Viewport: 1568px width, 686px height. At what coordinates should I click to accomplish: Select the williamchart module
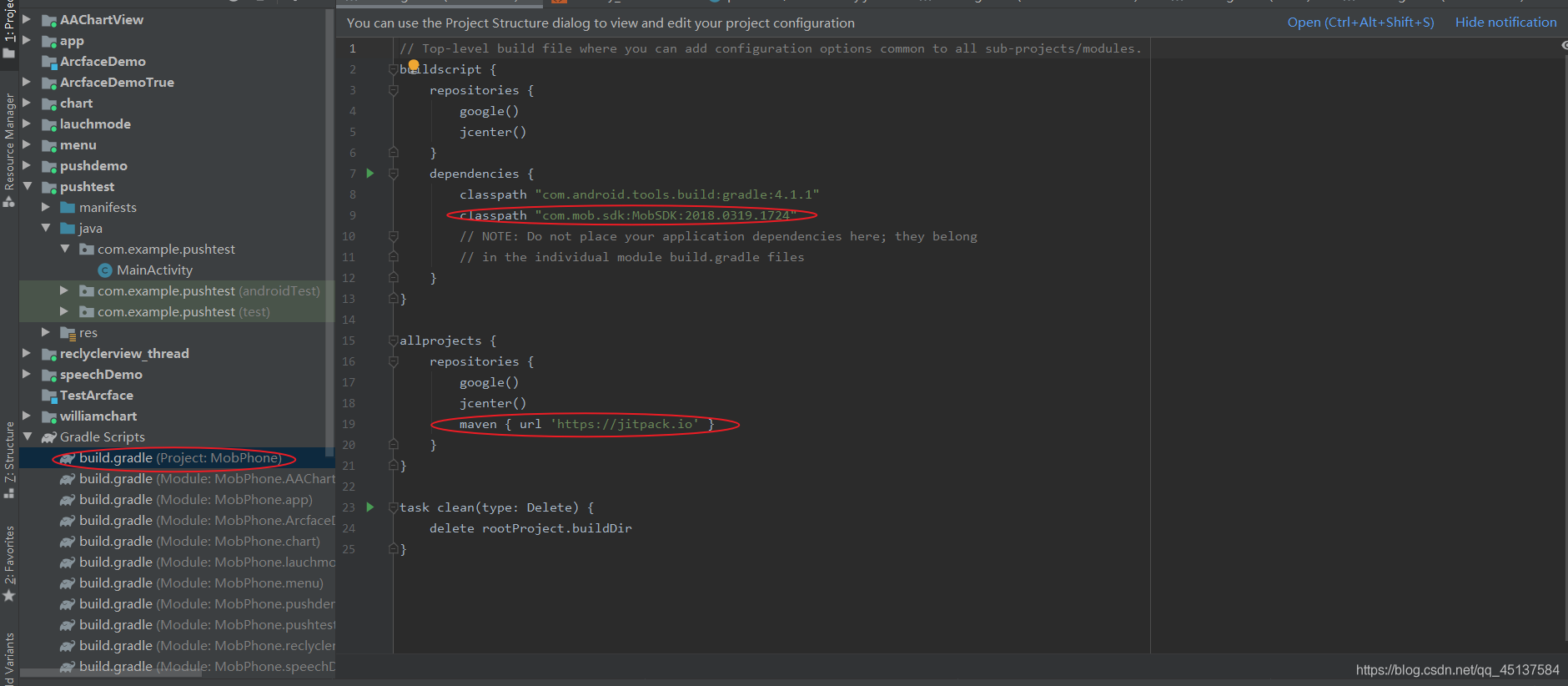(x=98, y=416)
